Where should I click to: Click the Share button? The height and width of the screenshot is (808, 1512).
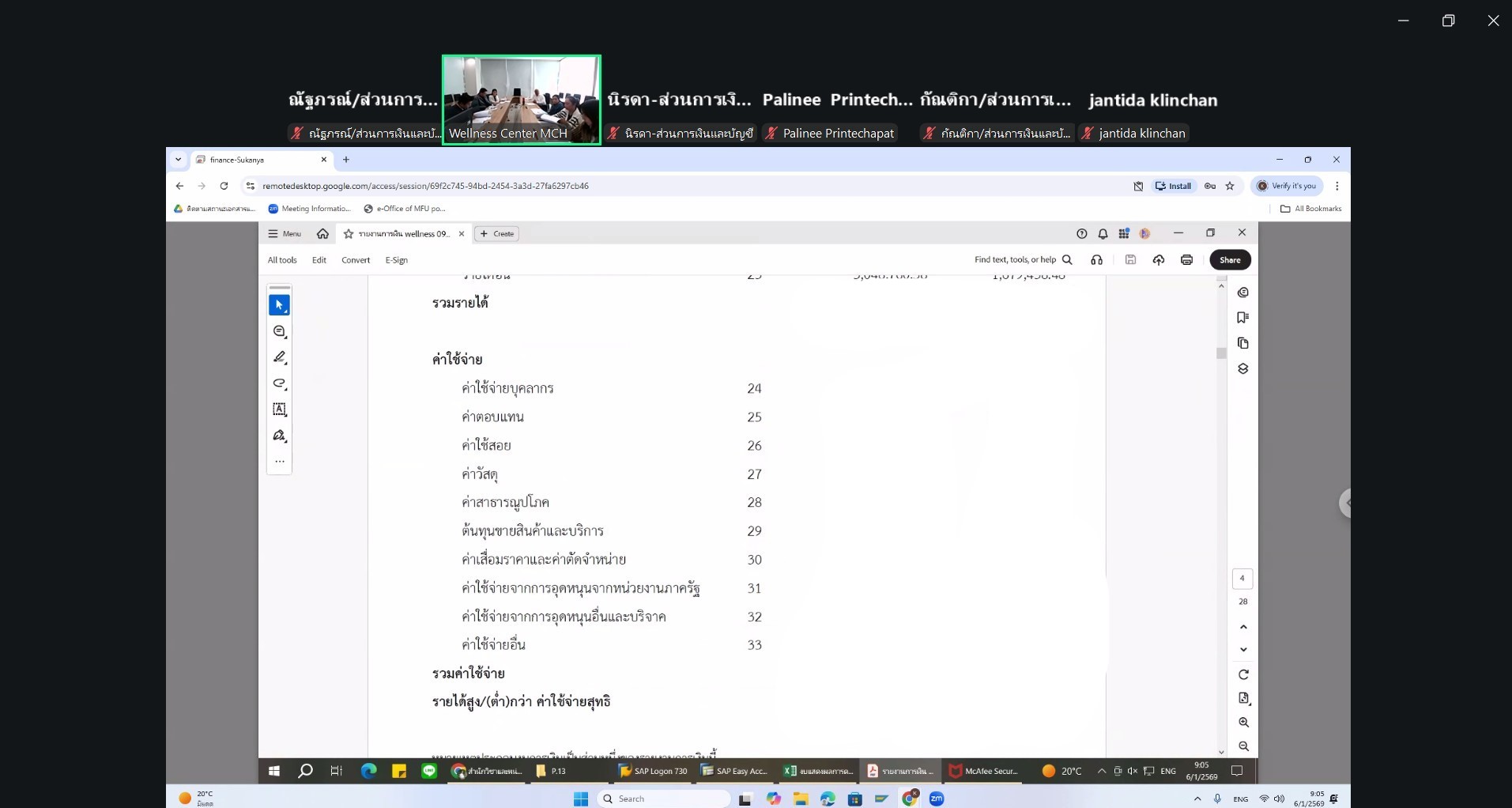click(1230, 260)
